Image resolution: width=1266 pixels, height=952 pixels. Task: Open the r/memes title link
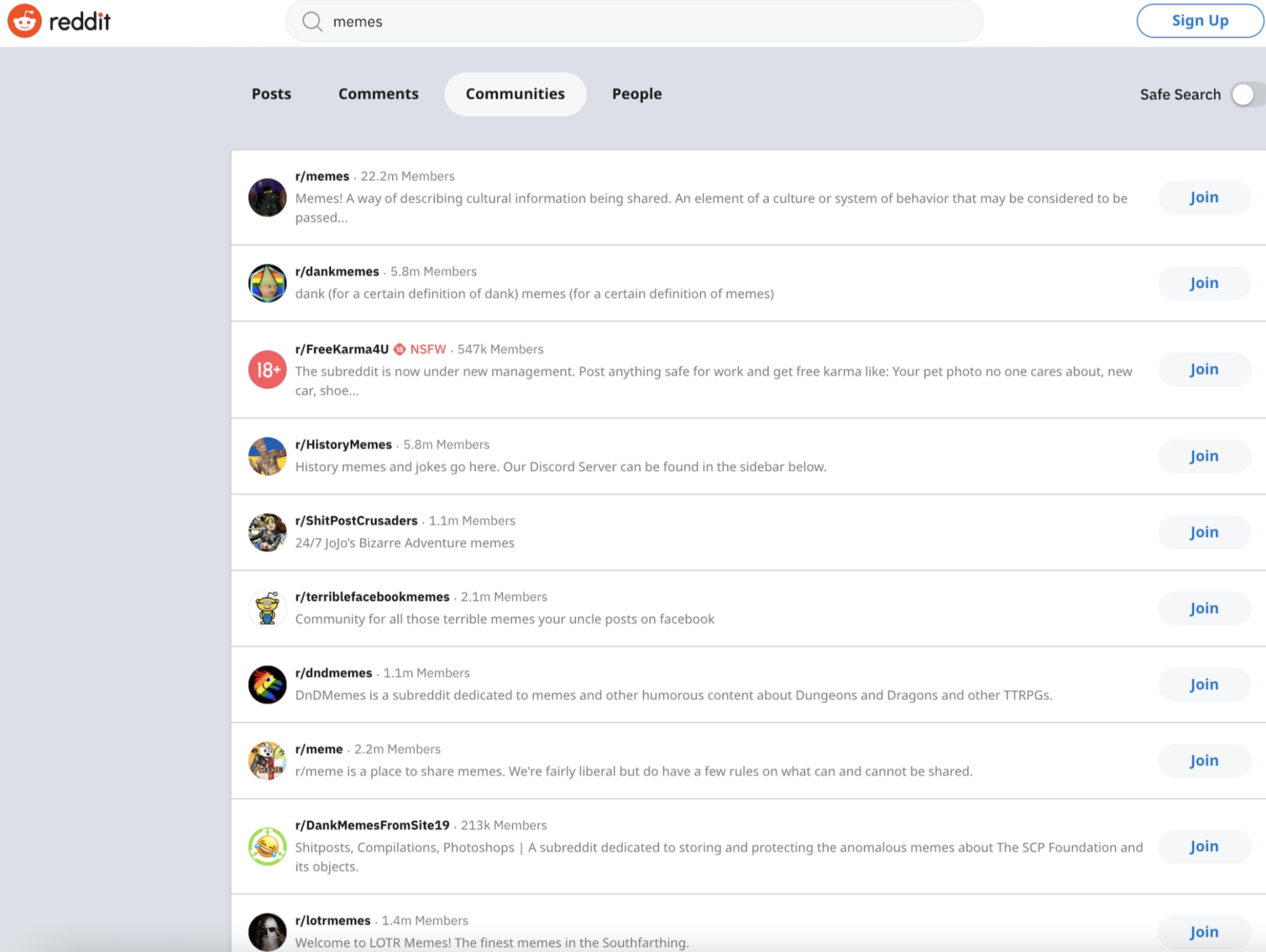(322, 176)
